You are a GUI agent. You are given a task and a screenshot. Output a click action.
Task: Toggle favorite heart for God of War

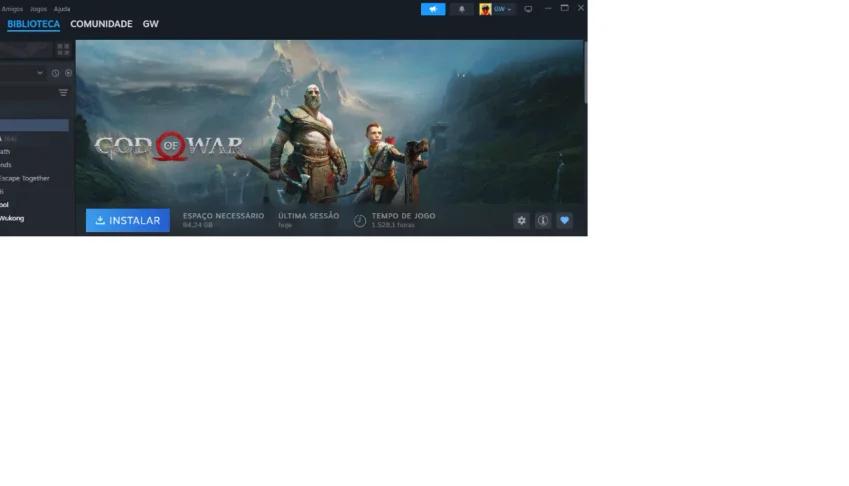pyautogui.click(x=564, y=220)
